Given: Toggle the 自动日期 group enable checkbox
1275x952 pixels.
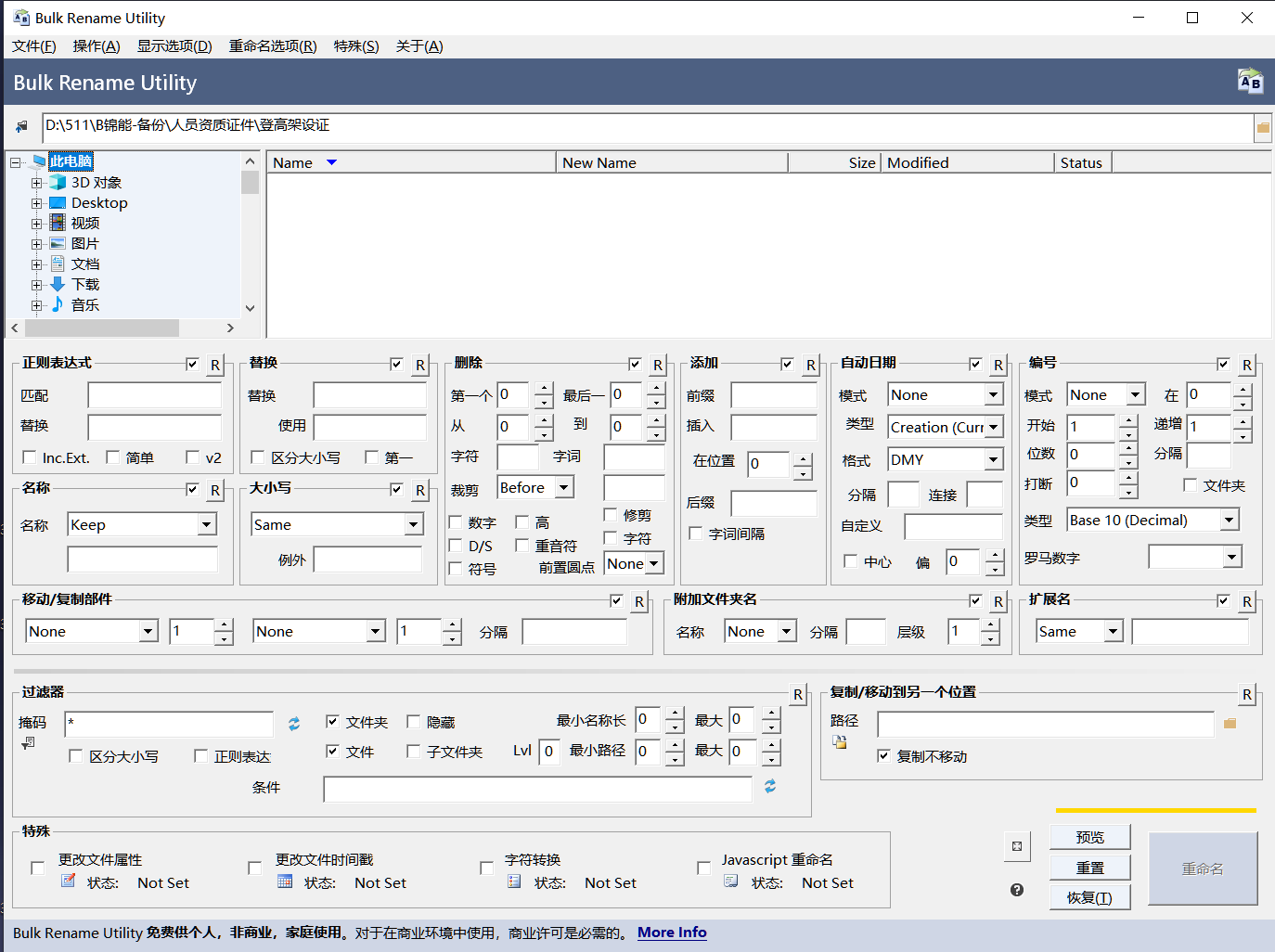Looking at the screenshot, I should tap(975, 364).
